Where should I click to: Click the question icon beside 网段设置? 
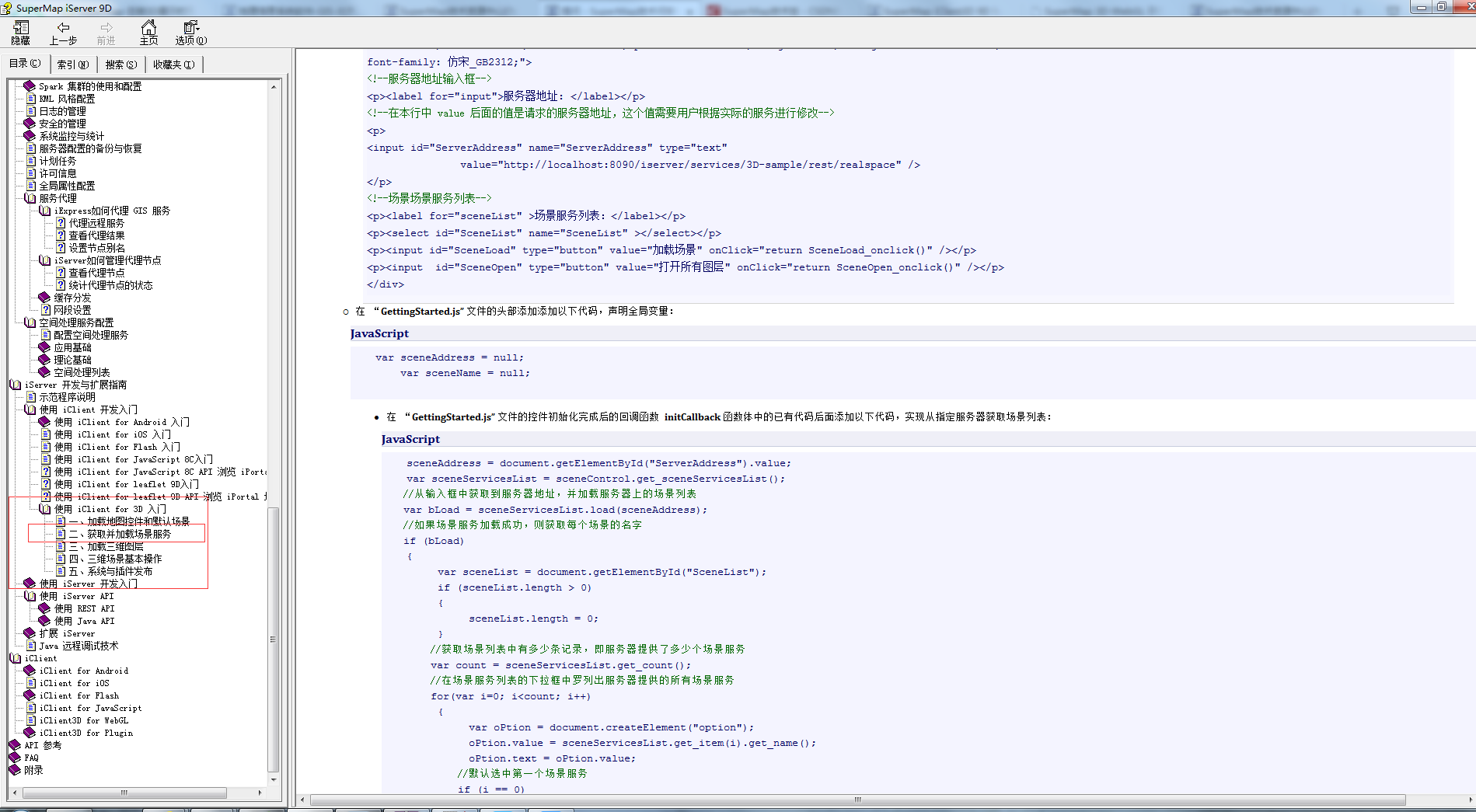(x=46, y=310)
